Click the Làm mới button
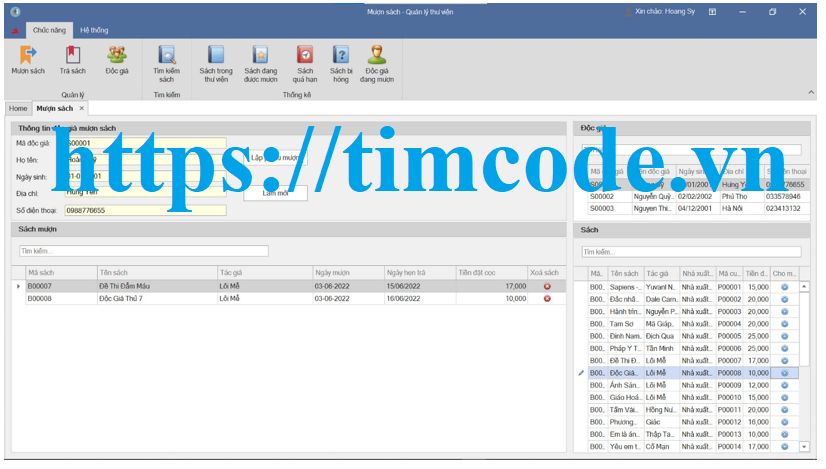Viewport: 826px width, 469px height. click(276, 193)
